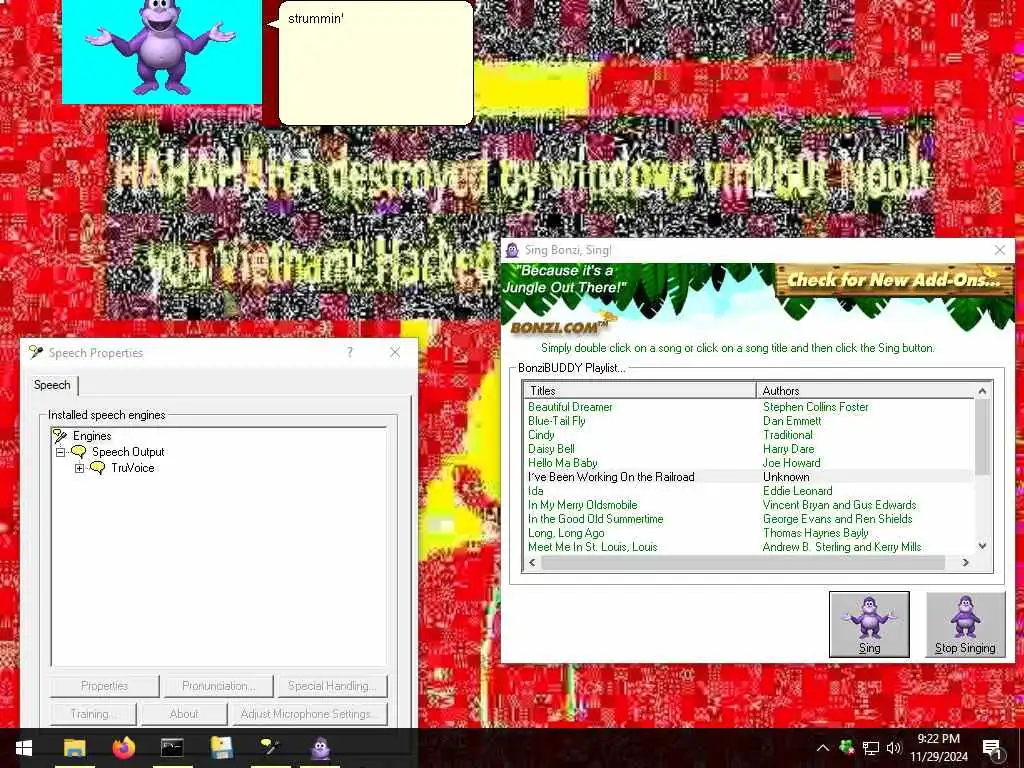
Task: Select the Engines tree root
Action: click(x=91, y=436)
